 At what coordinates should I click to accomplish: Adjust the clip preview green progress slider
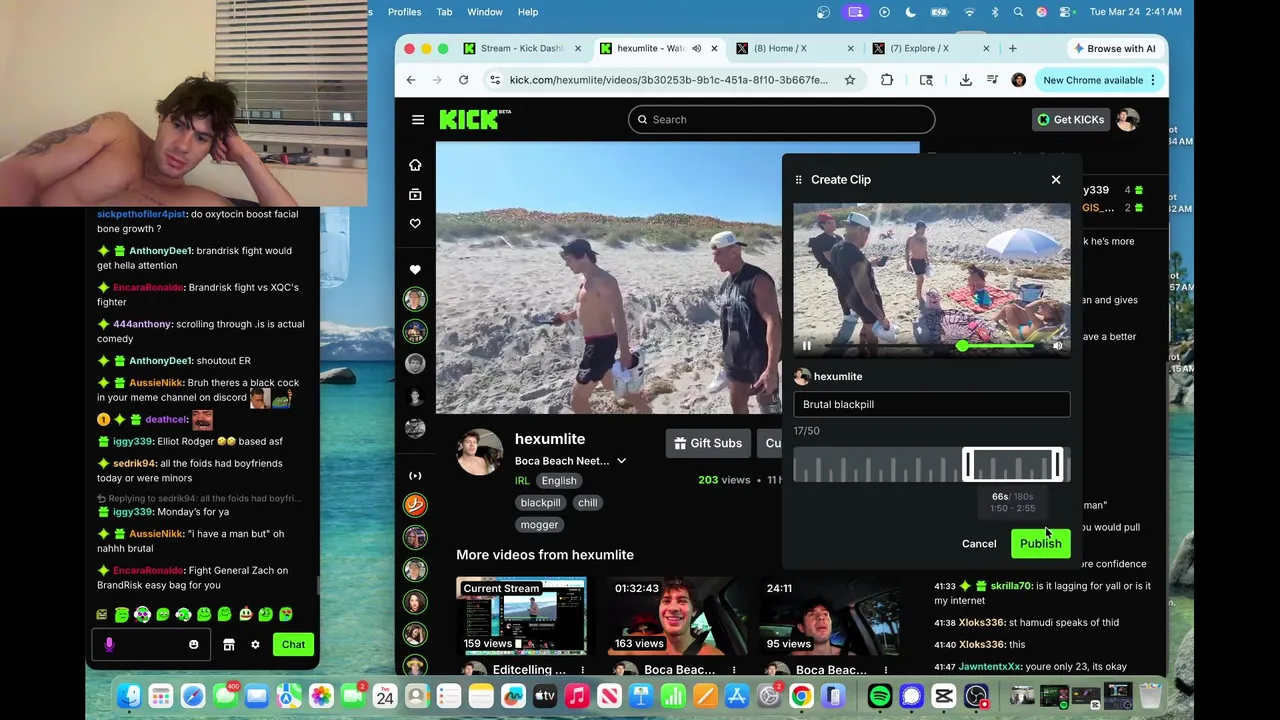[x=962, y=346]
